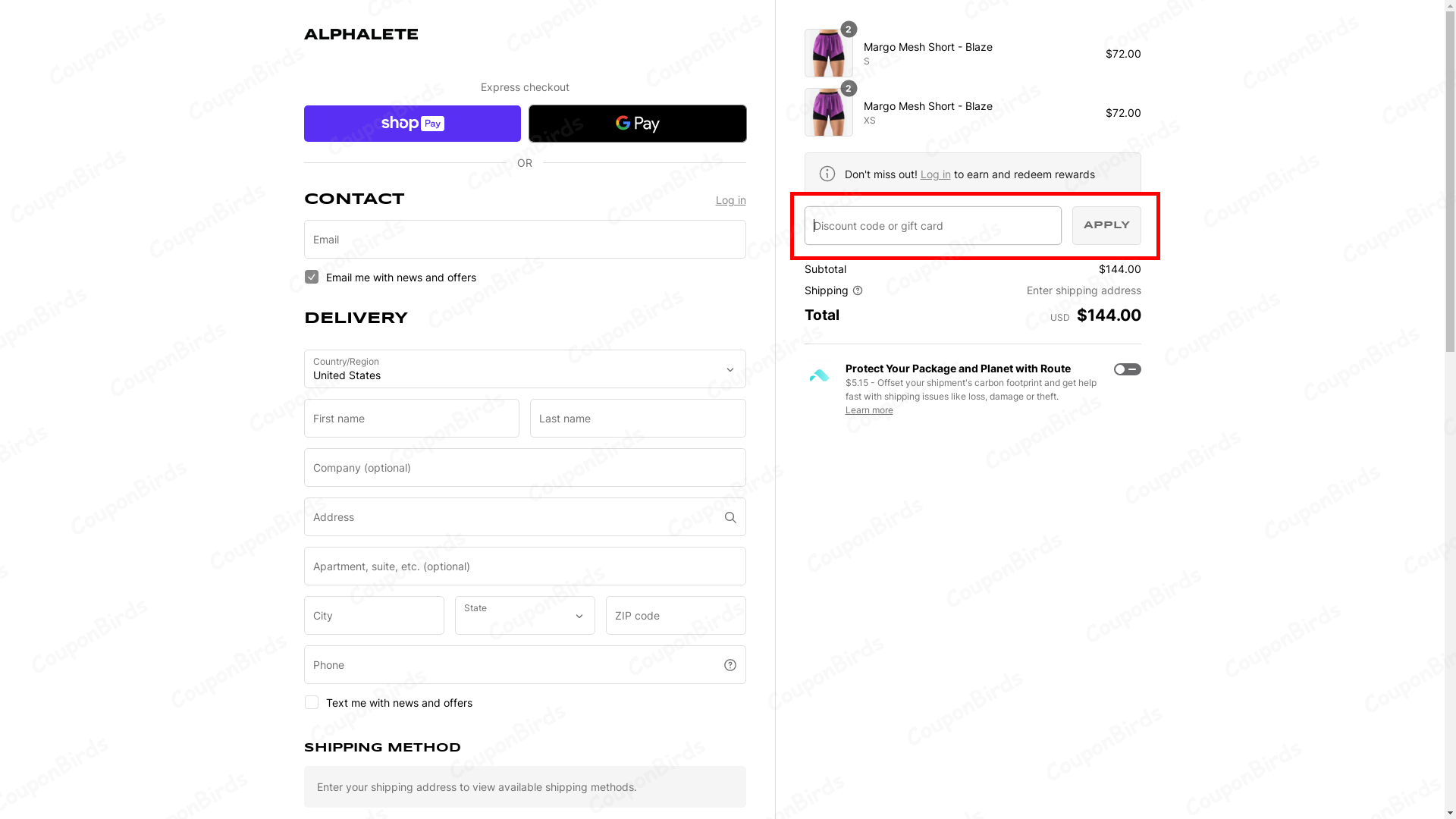Click Log in link in rewards banner

point(935,174)
